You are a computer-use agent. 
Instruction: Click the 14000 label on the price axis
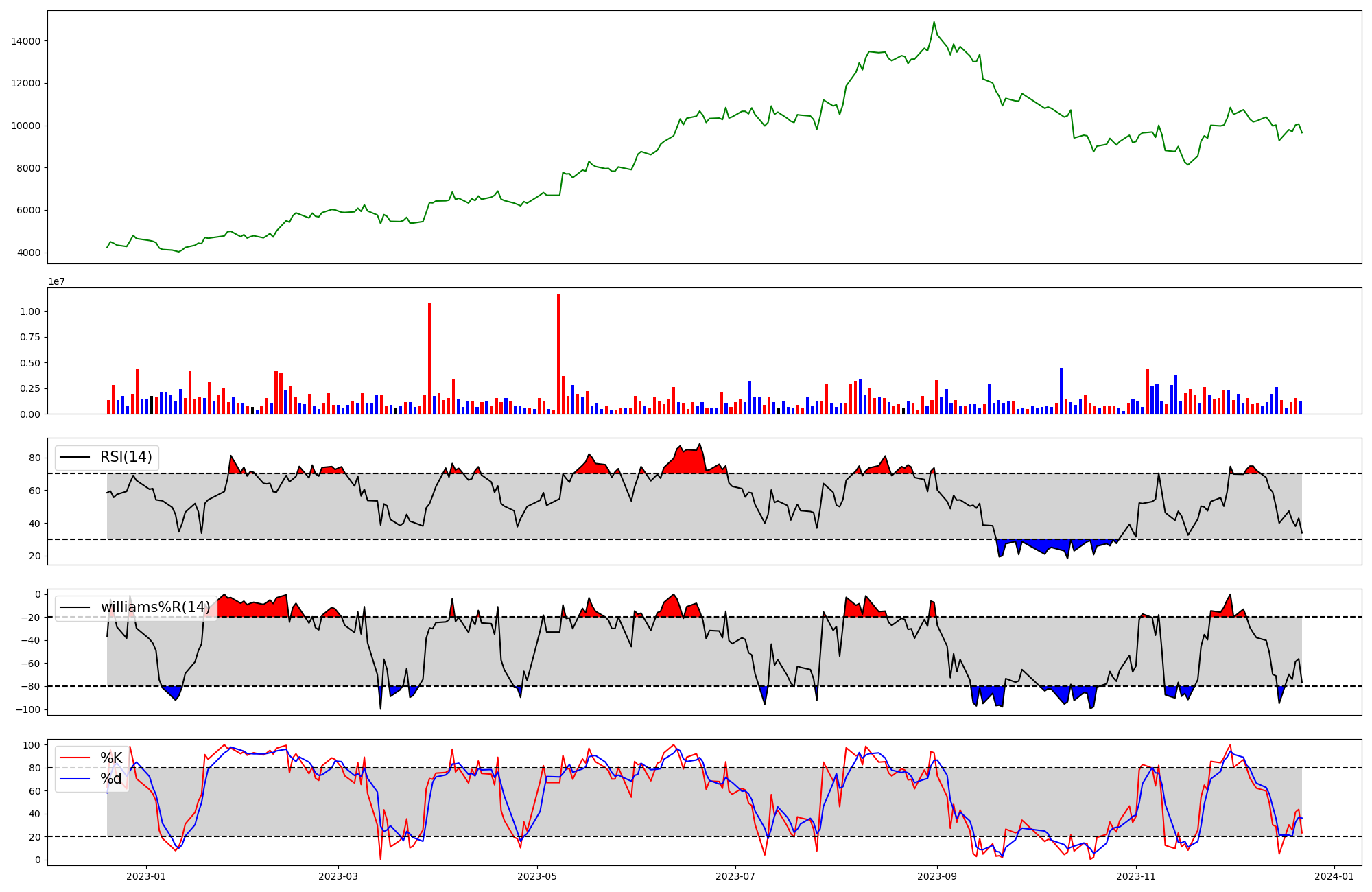(x=26, y=41)
